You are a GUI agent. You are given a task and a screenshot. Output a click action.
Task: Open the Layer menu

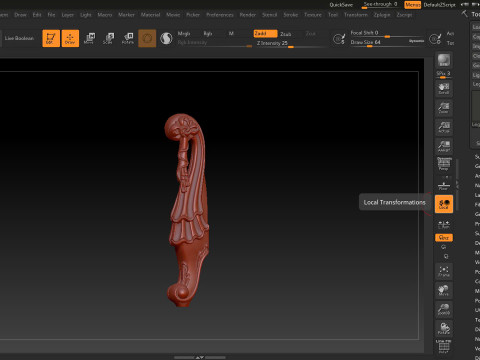68,15
